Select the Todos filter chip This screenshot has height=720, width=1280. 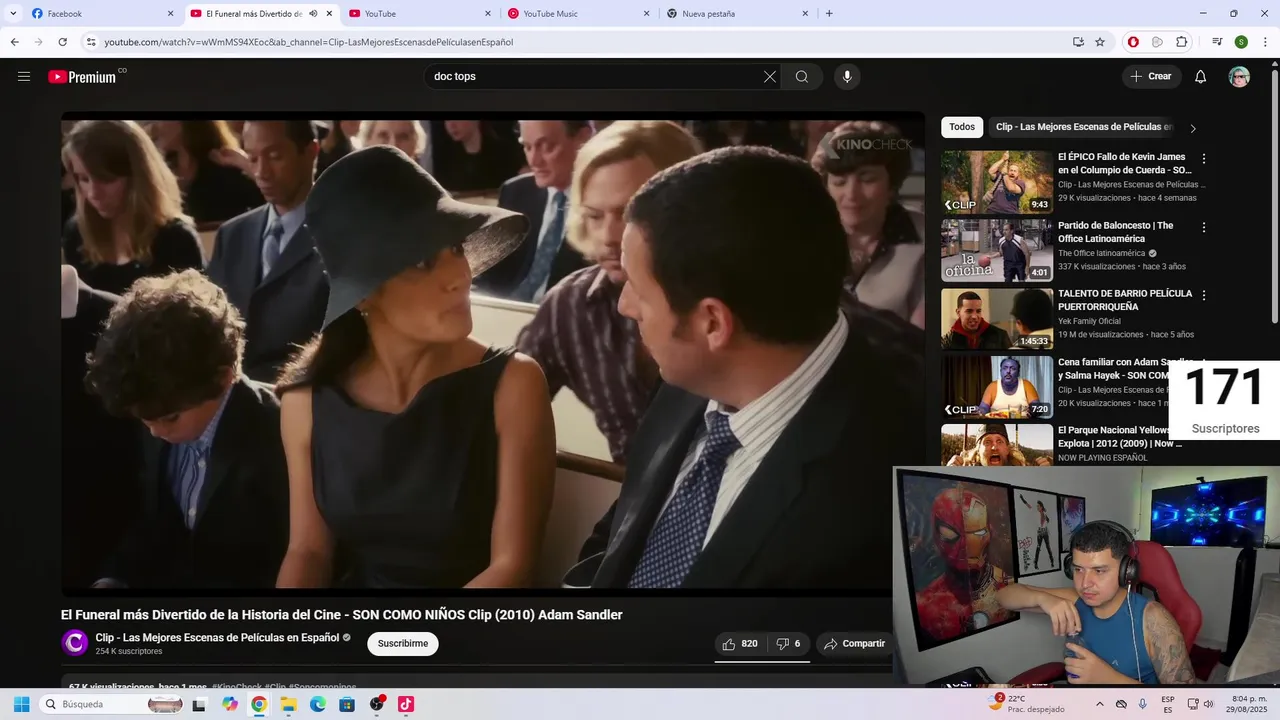(962, 127)
